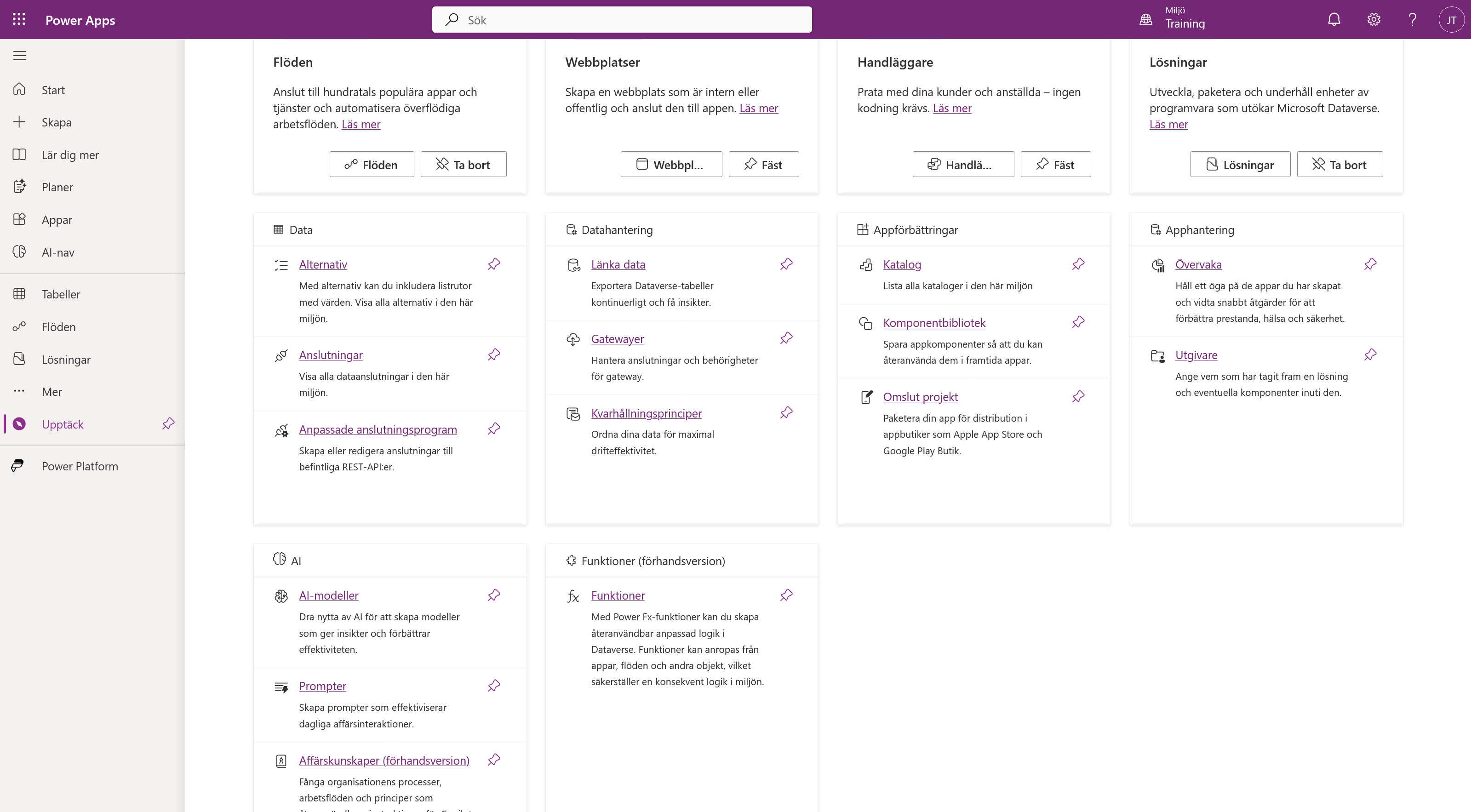
Task: Open settings gear icon
Action: (x=1374, y=19)
